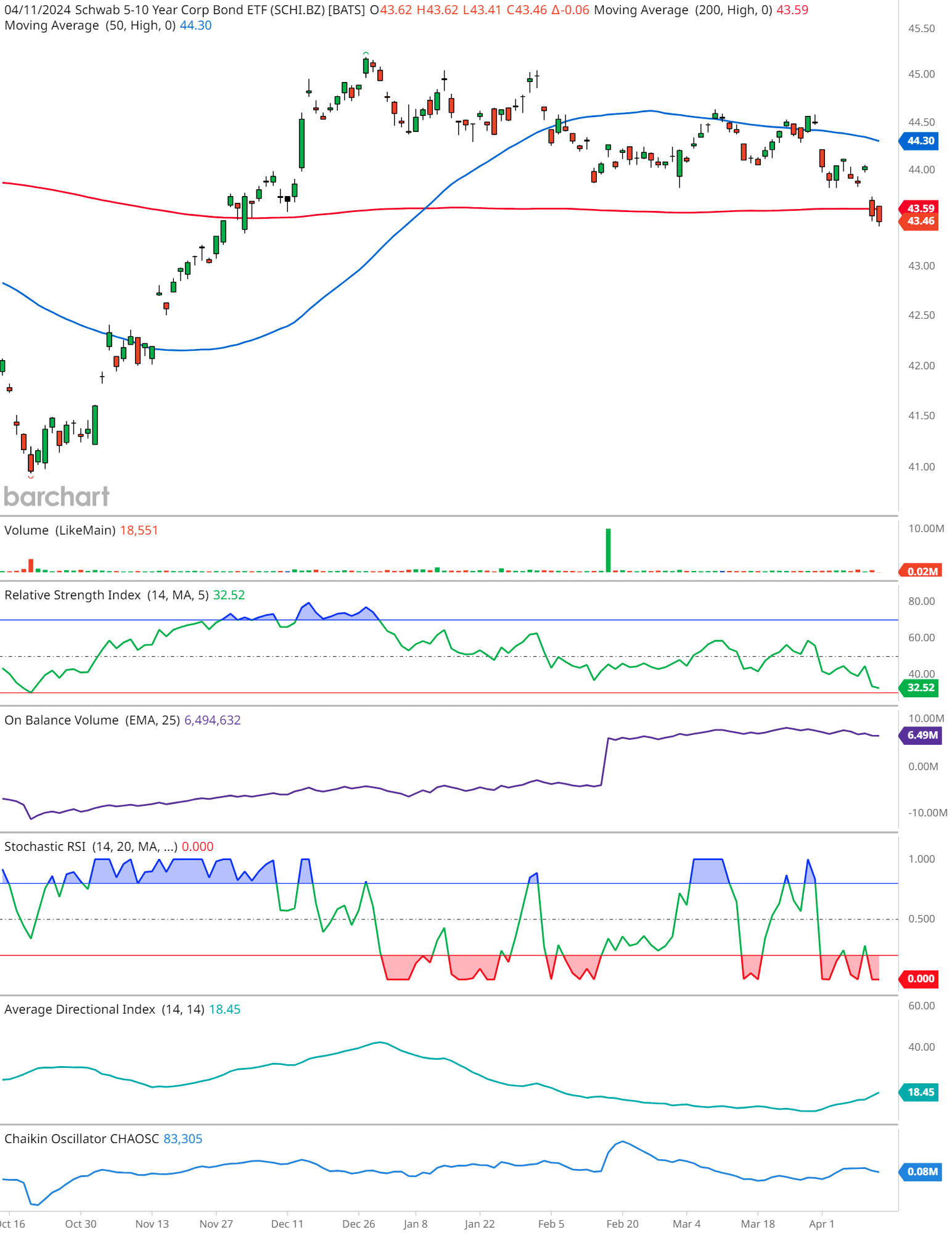Screen dimensions: 952x1235
Task: Click the 43.00 price axis label
Action: 921,266
